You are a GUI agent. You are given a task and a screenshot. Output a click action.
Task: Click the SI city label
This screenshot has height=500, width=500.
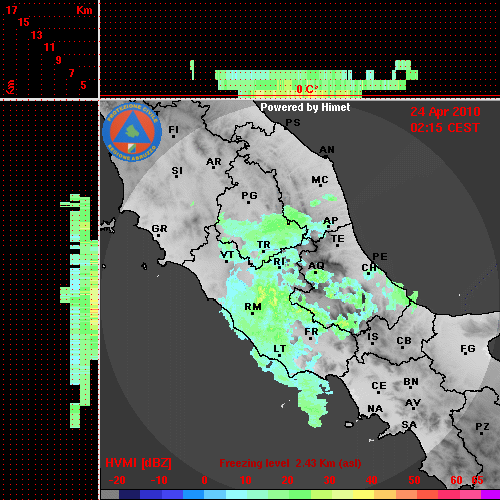click(177, 171)
